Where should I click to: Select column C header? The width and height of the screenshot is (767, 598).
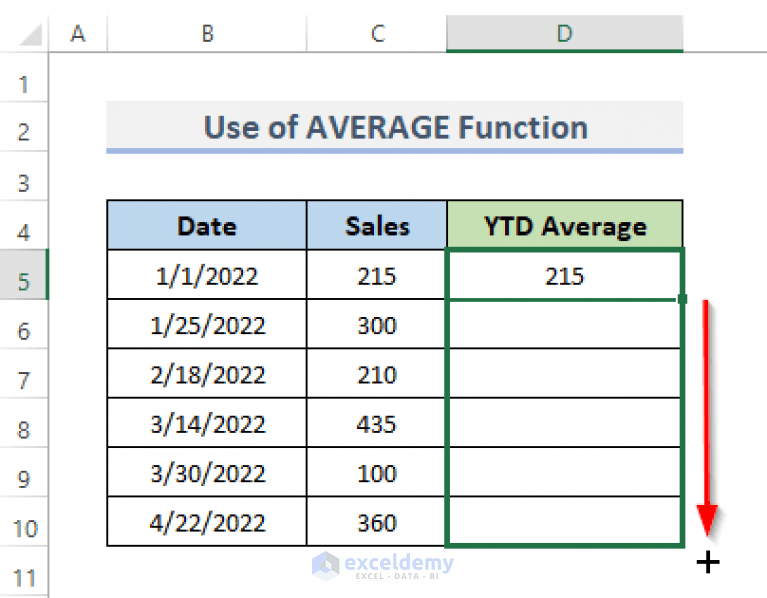tap(377, 34)
